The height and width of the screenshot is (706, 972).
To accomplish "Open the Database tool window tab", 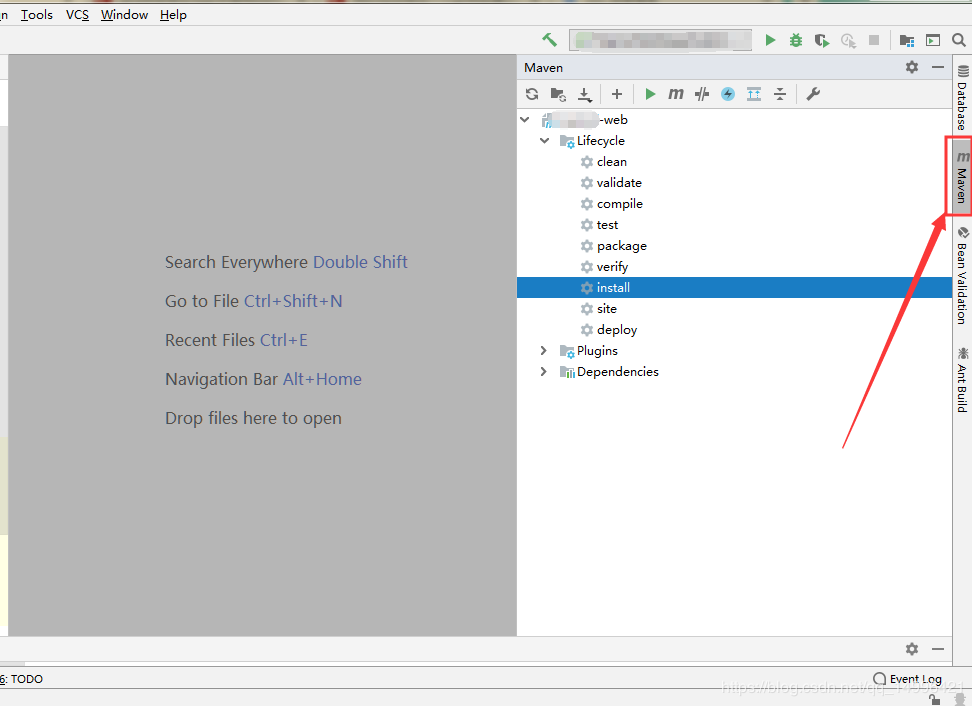I will [962, 98].
